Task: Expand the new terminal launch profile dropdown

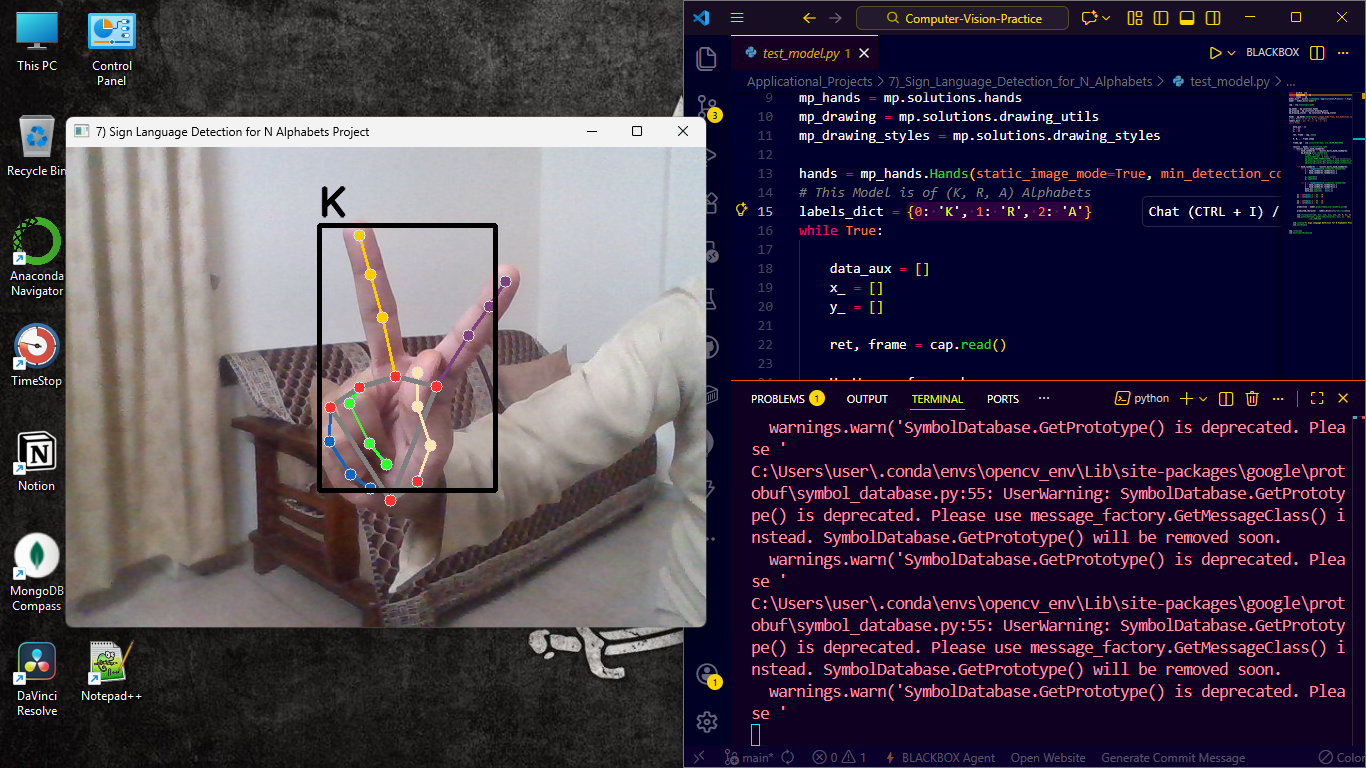Action: pos(1203,398)
